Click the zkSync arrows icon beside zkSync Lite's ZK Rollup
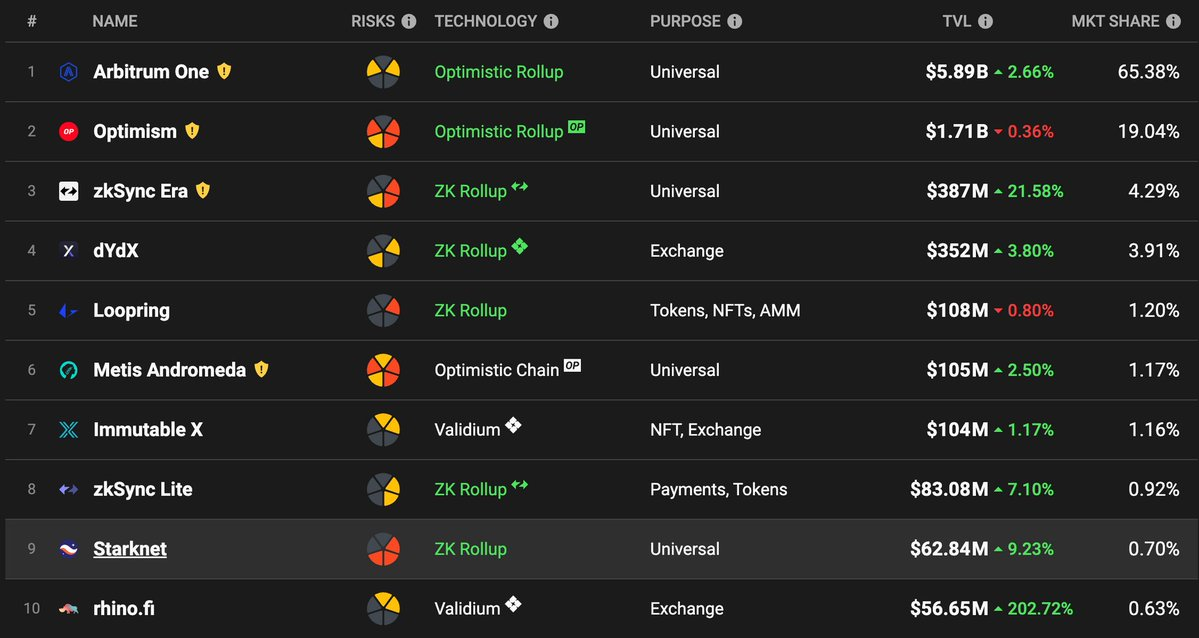 coord(519,485)
